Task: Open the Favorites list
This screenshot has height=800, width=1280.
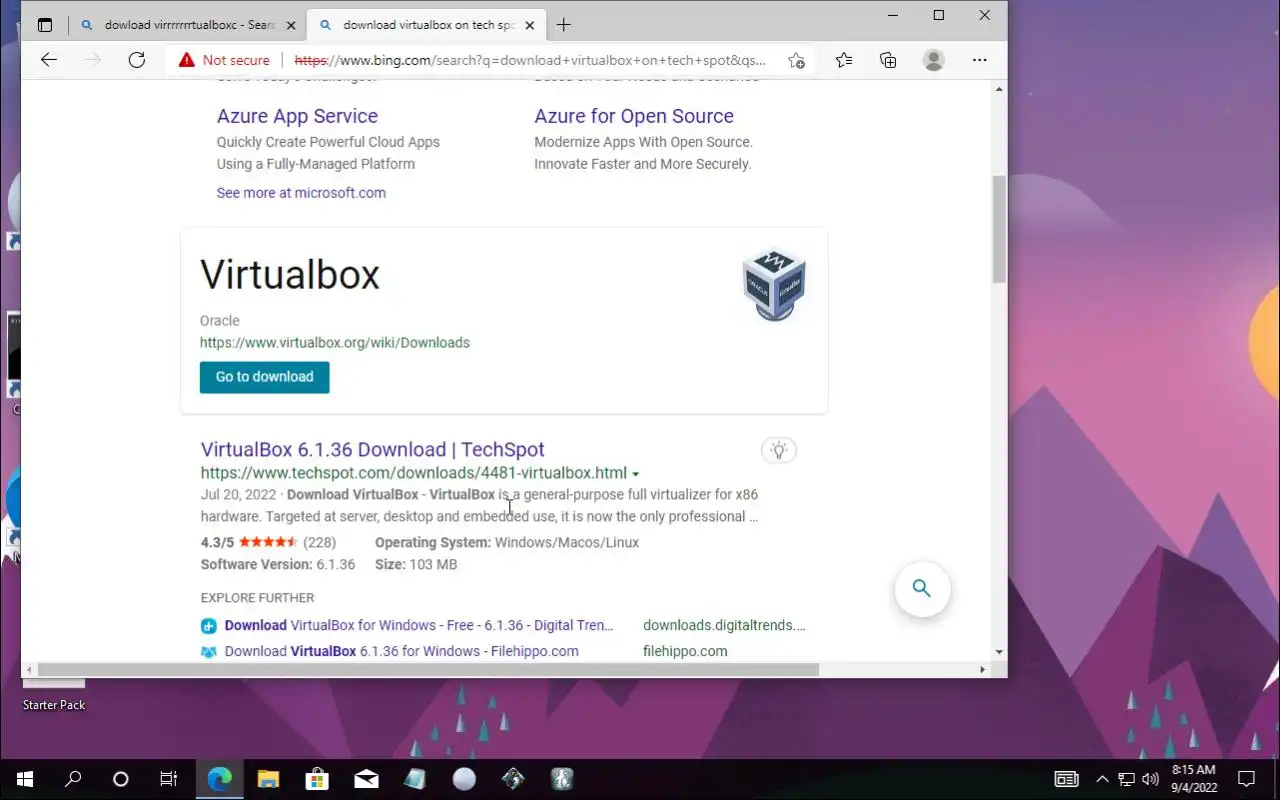Action: (844, 60)
